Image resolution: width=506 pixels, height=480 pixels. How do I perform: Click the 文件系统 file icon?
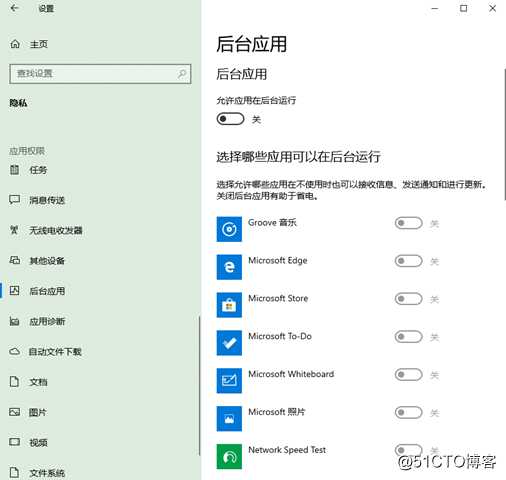(14, 472)
